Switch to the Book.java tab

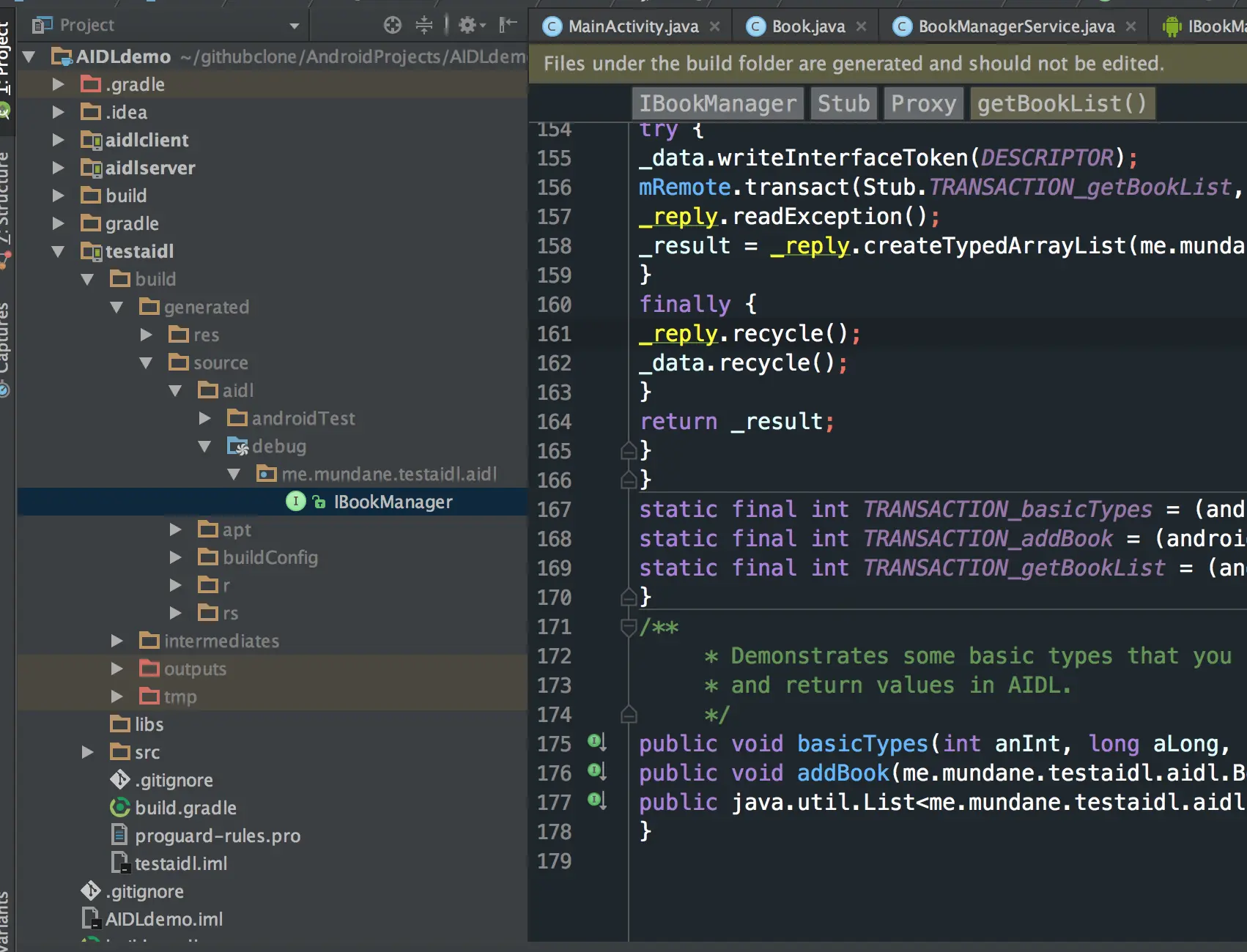[x=807, y=27]
